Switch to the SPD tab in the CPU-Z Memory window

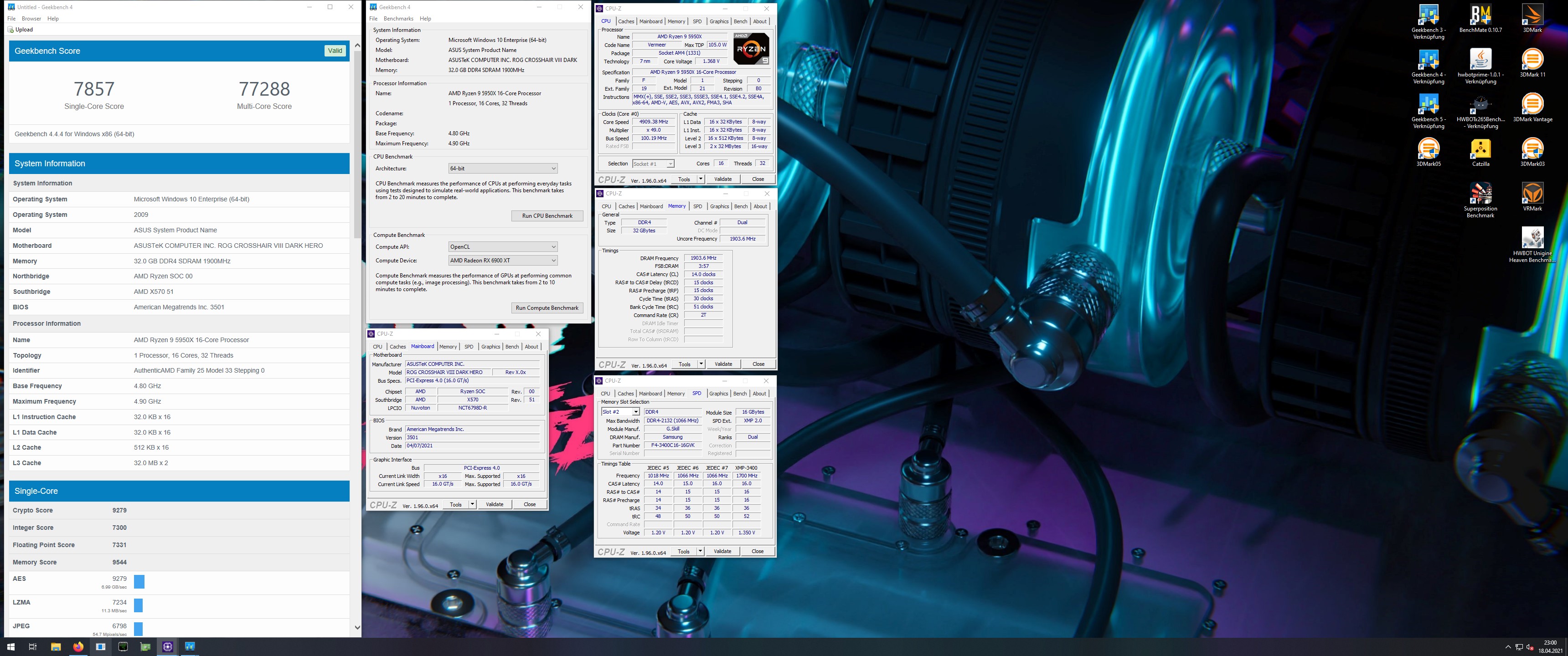pos(697,206)
